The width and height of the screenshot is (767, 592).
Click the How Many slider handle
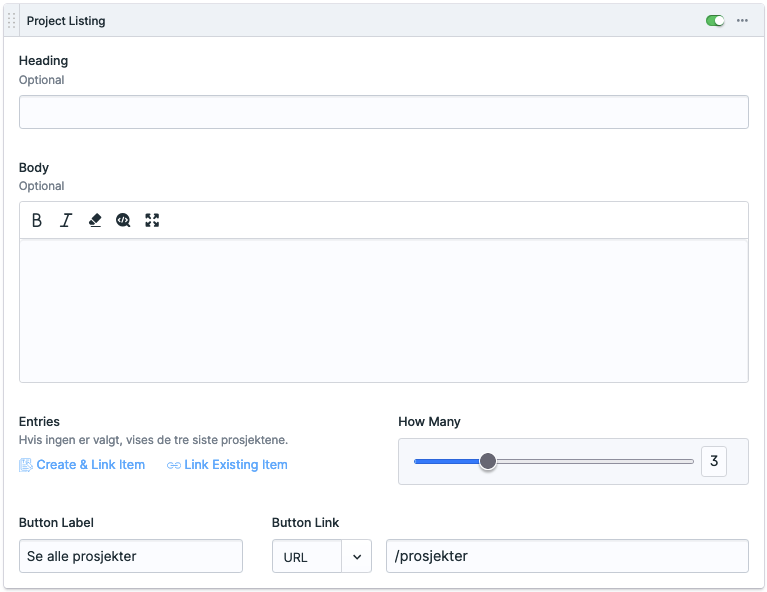(488, 461)
